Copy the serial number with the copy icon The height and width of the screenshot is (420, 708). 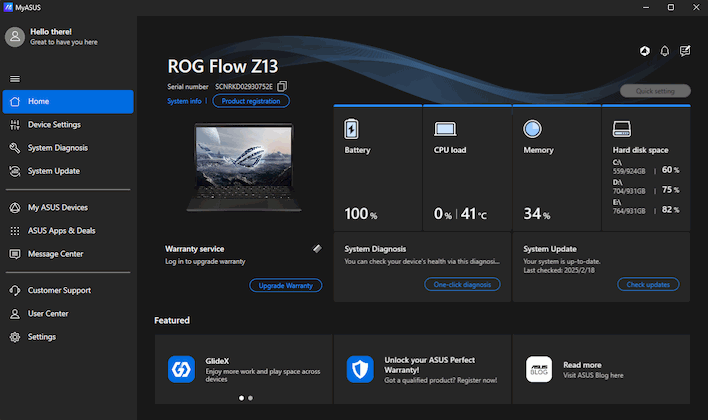coord(282,87)
